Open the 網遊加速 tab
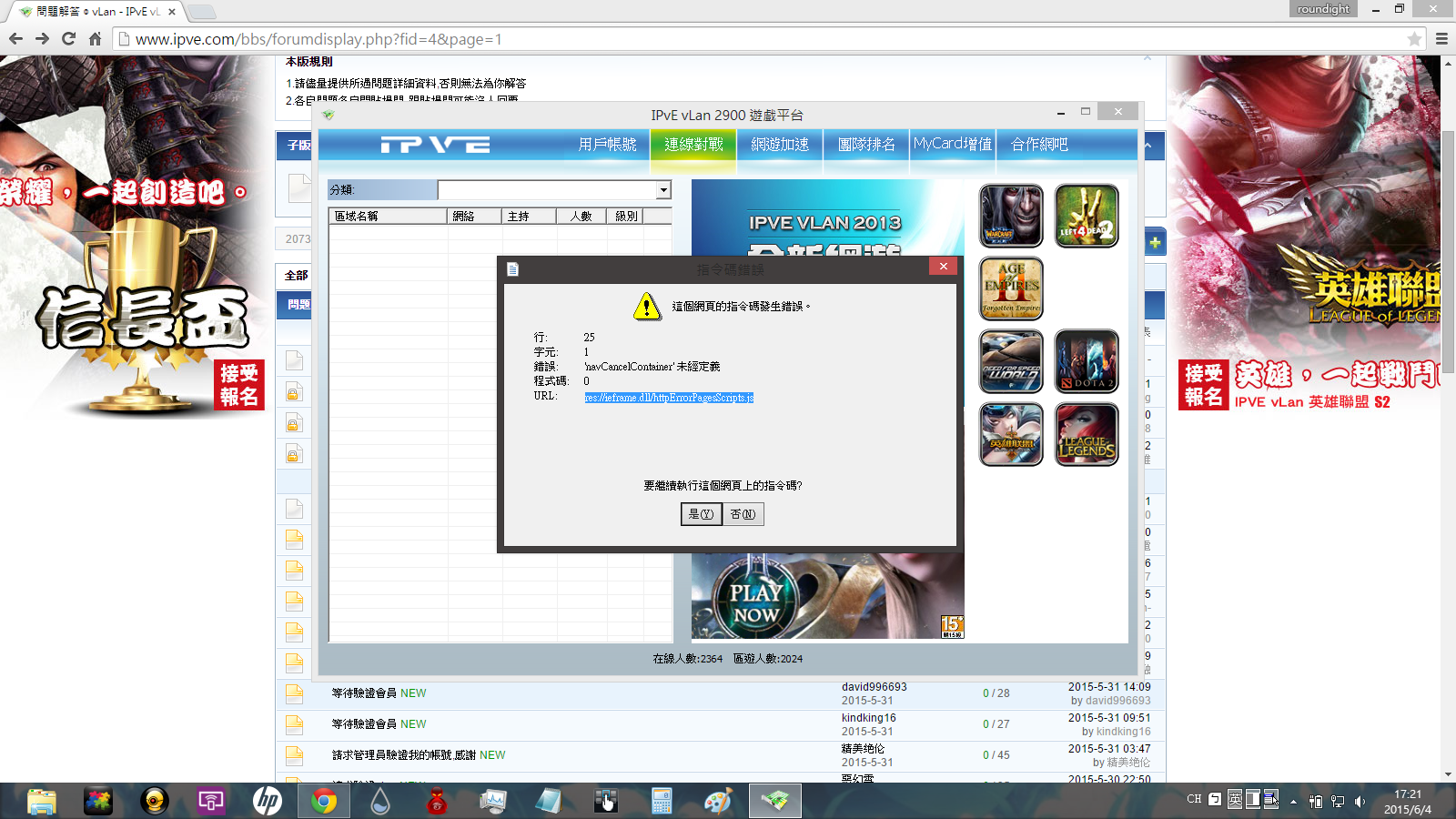Viewport: 1456px width, 819px height. (x=780, y=145)
